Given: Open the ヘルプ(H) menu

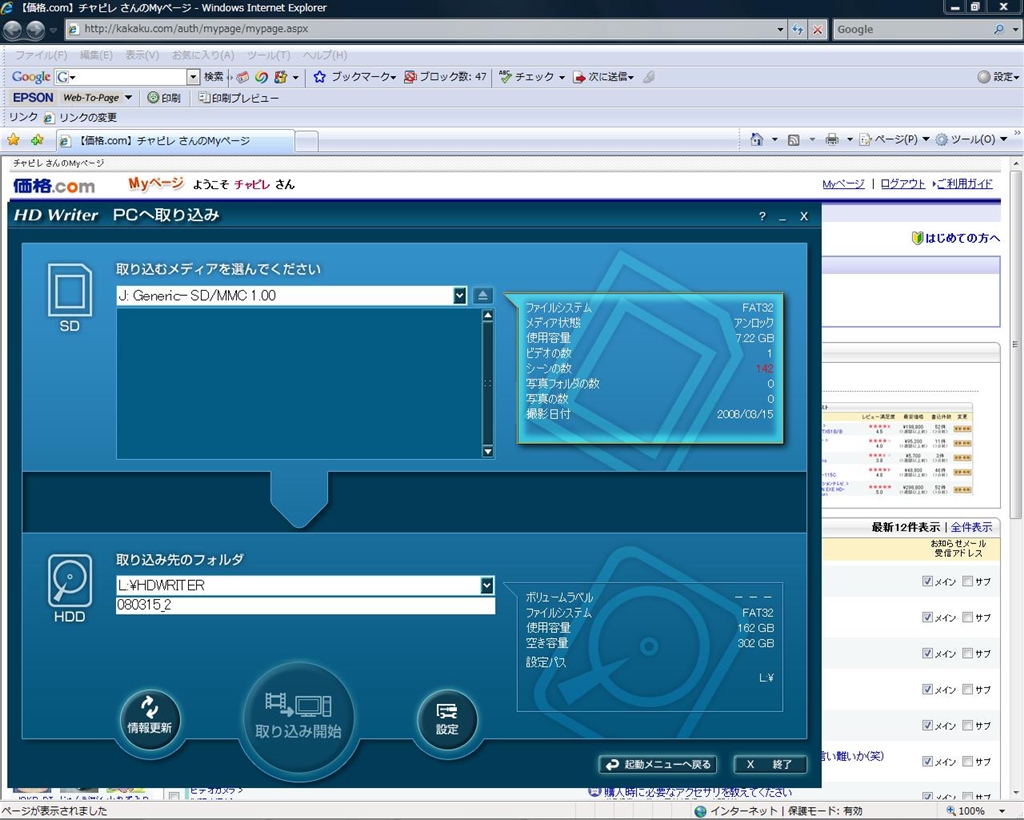Looking at the screenshot, I should pyautogui.click(x=325, y=55).
